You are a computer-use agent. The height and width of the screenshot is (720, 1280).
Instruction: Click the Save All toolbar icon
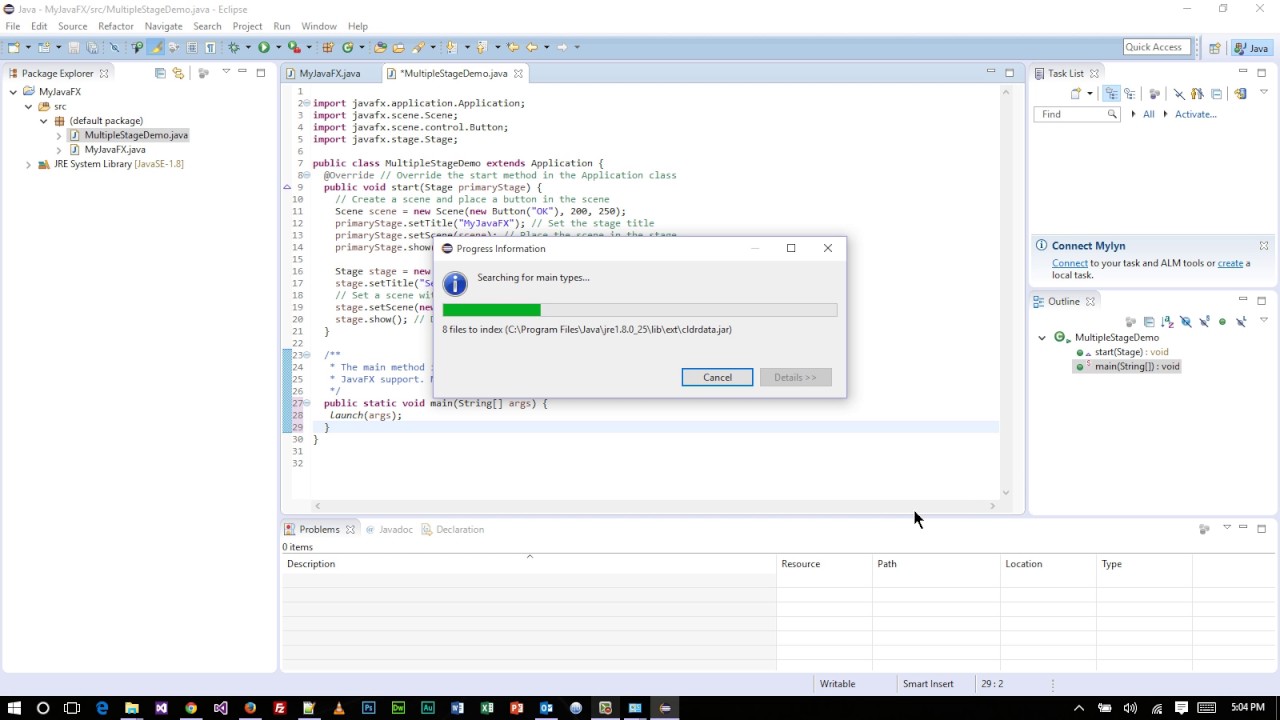(92, 47)
